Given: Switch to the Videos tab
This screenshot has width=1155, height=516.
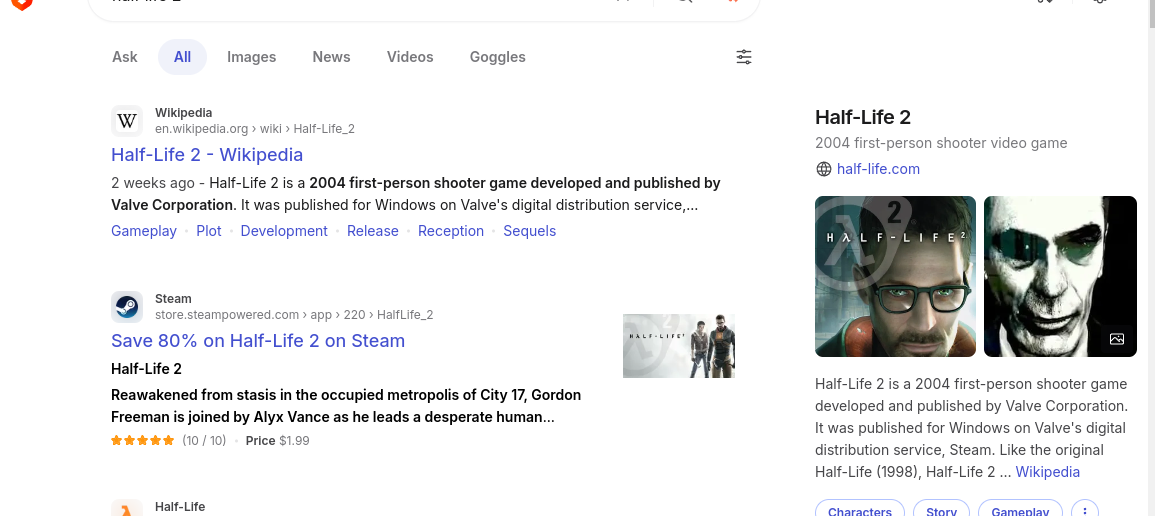Looking at the screenshot, I should click(x=410, y=57).
